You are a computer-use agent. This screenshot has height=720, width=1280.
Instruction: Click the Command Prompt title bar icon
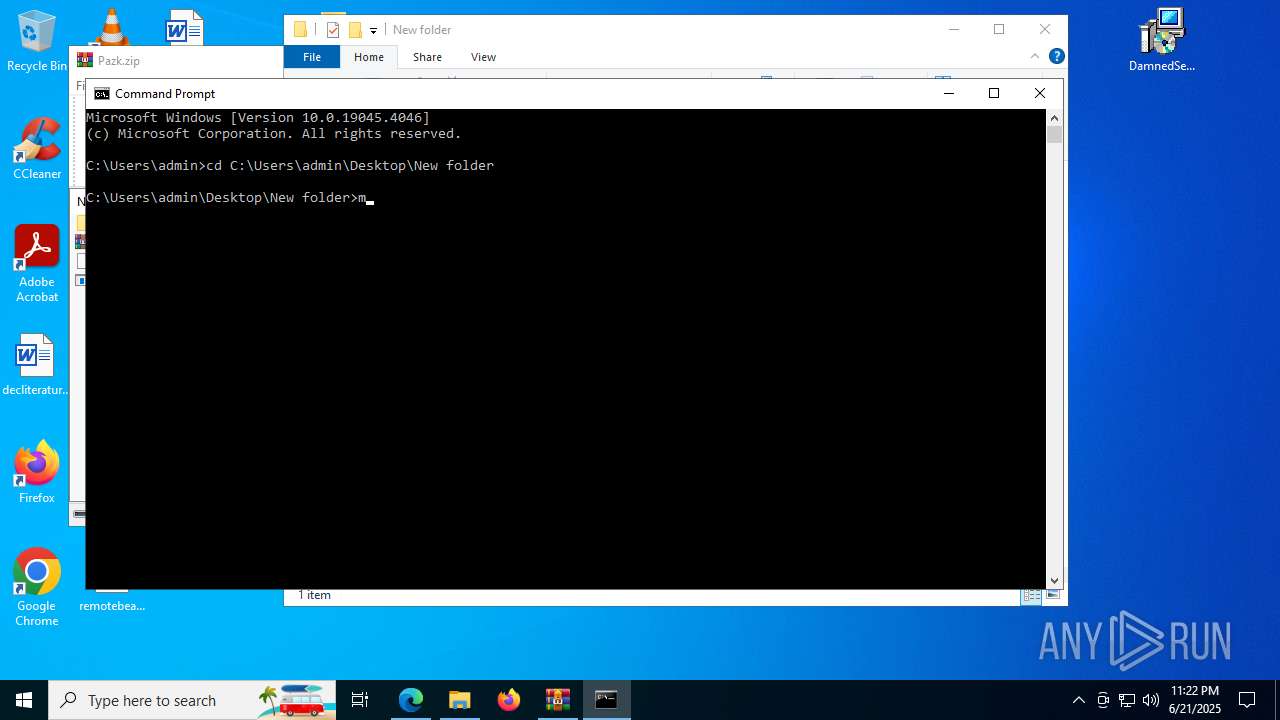(x=102, y=94)
